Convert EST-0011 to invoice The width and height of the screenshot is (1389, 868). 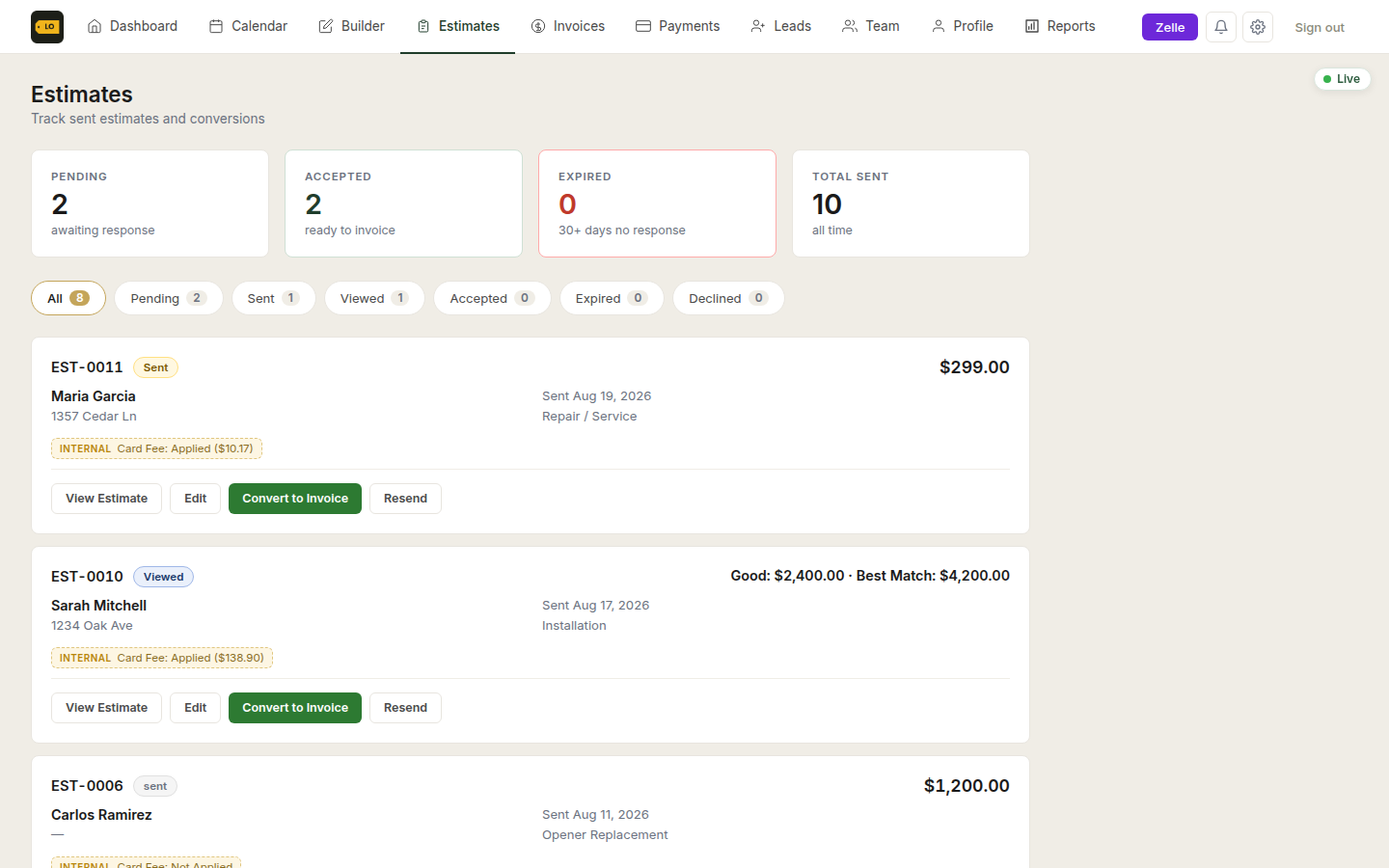[295, 499]
